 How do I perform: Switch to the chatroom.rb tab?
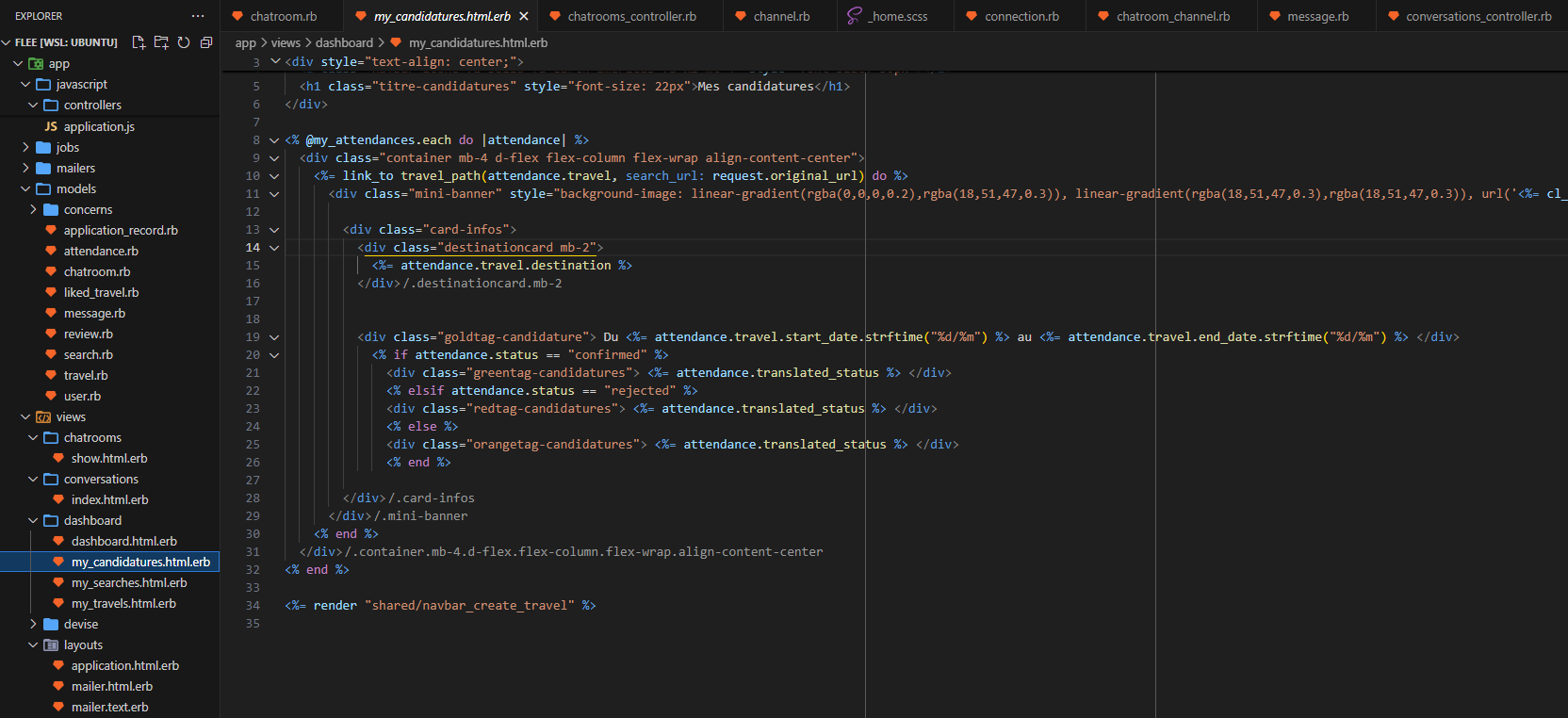coord(283,16)
